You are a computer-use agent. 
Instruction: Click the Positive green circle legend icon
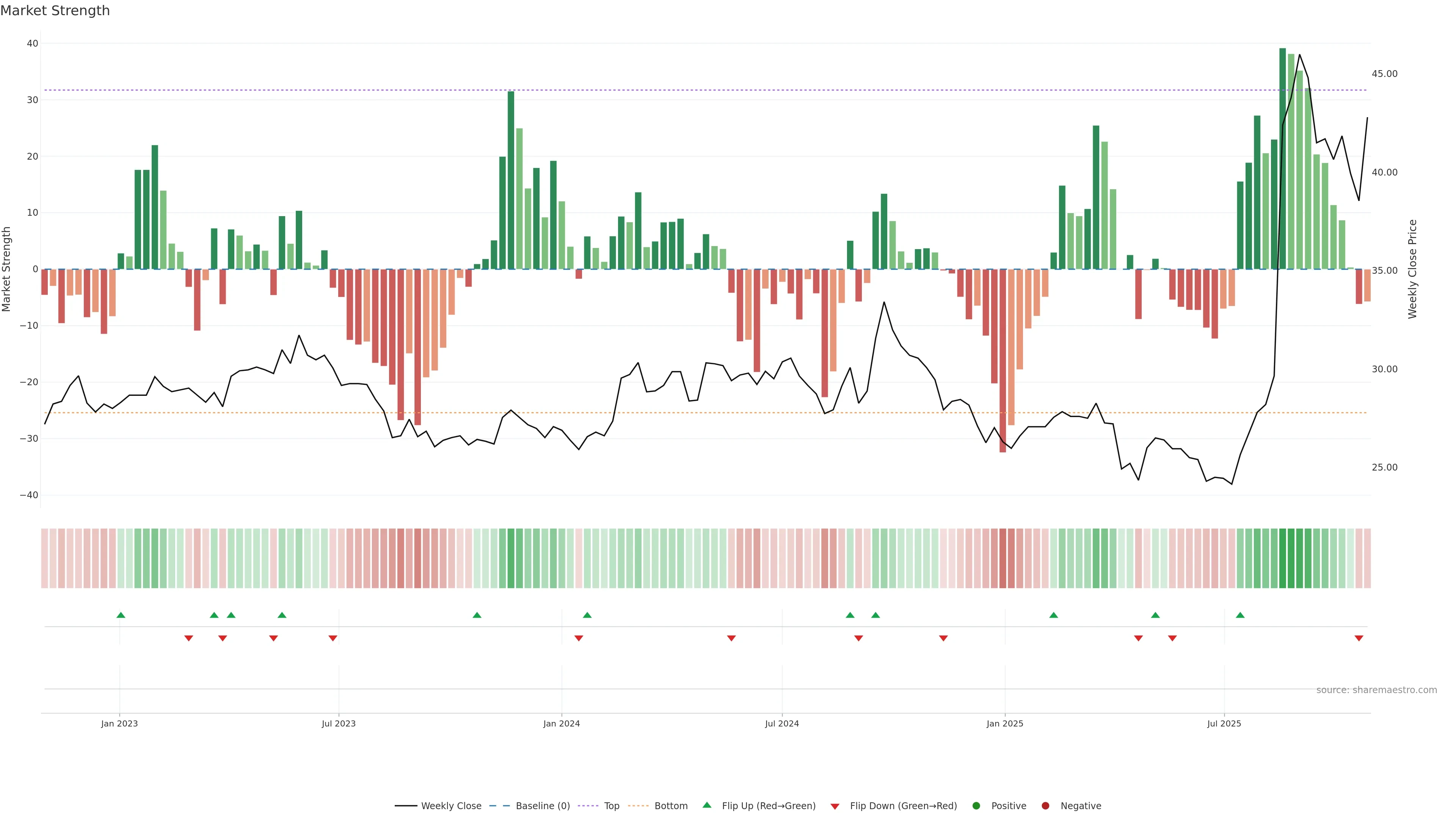pos(976,806)
